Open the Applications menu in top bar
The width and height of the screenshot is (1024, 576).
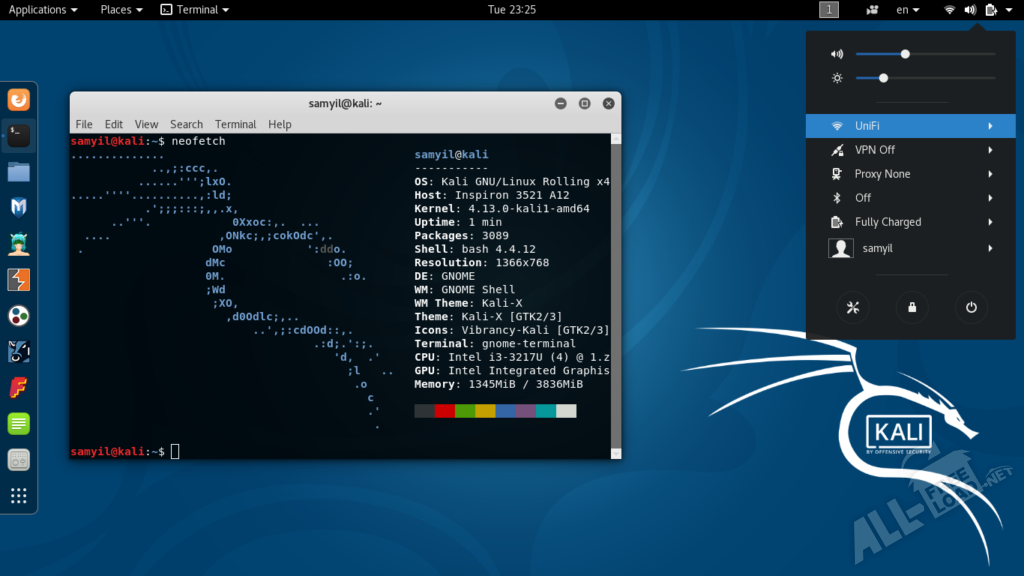[x=43, y=10]
